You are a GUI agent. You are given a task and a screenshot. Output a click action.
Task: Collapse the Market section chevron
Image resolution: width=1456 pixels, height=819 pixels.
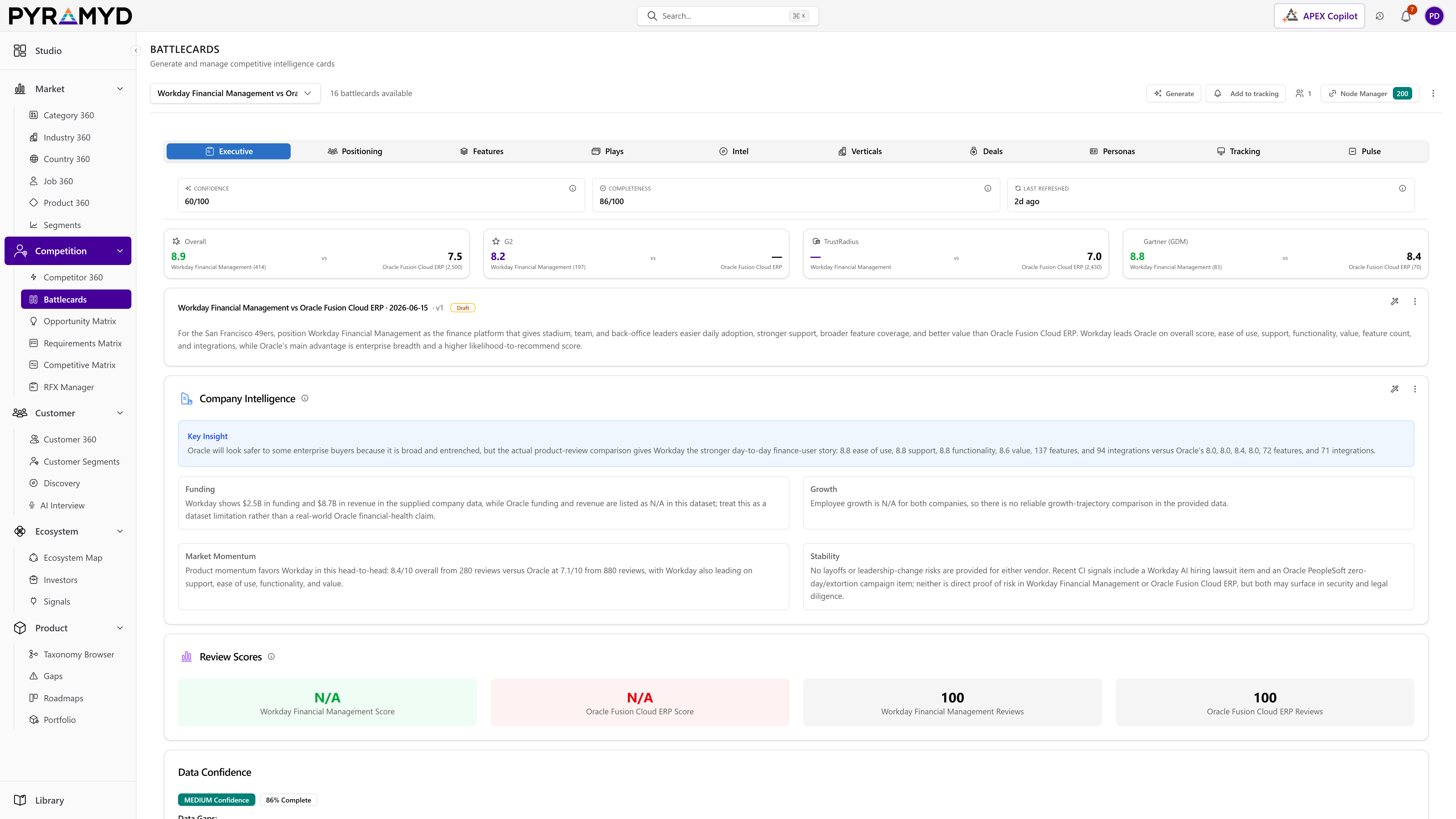click(x=120, y=89)
